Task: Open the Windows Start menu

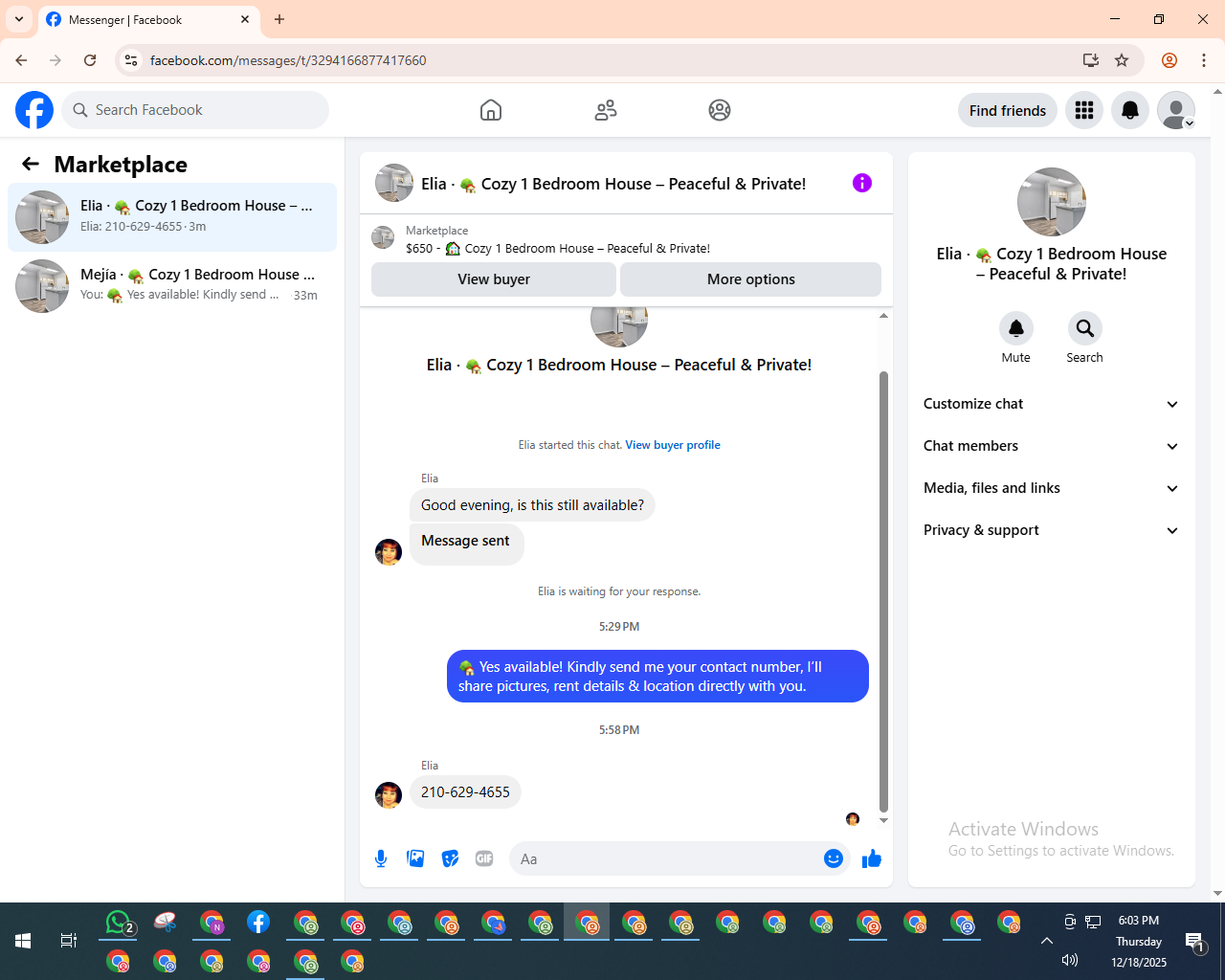Action: pyautogui.click(x=23, y=941)
